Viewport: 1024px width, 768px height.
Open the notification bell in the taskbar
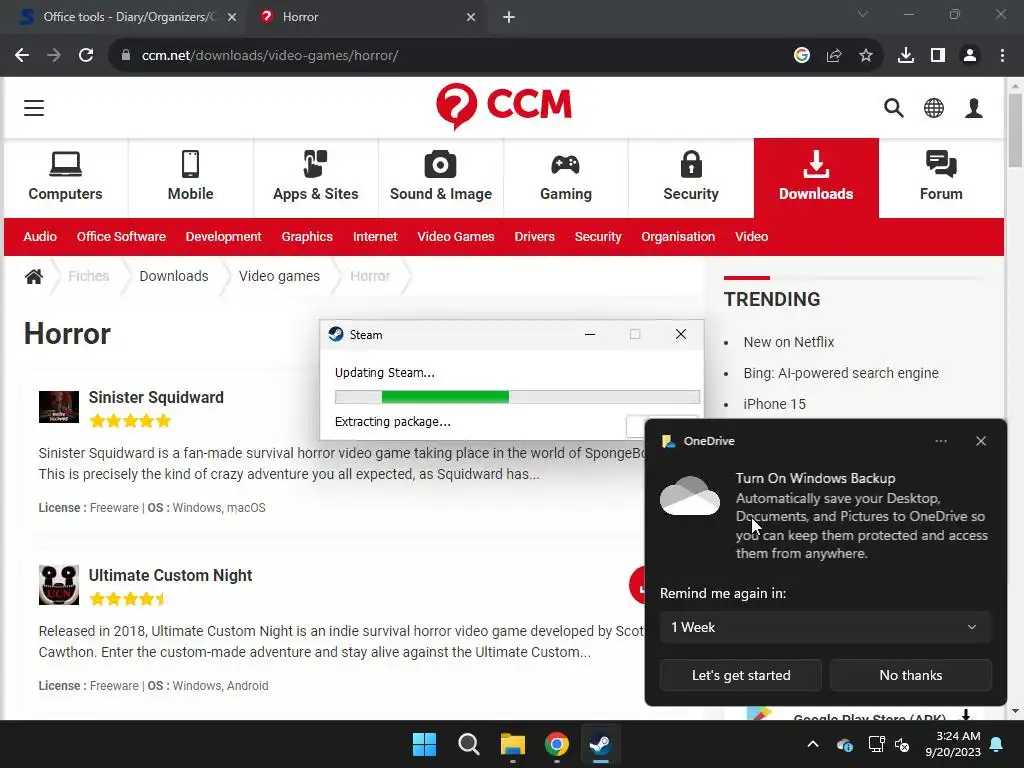[x=997, y=744]
